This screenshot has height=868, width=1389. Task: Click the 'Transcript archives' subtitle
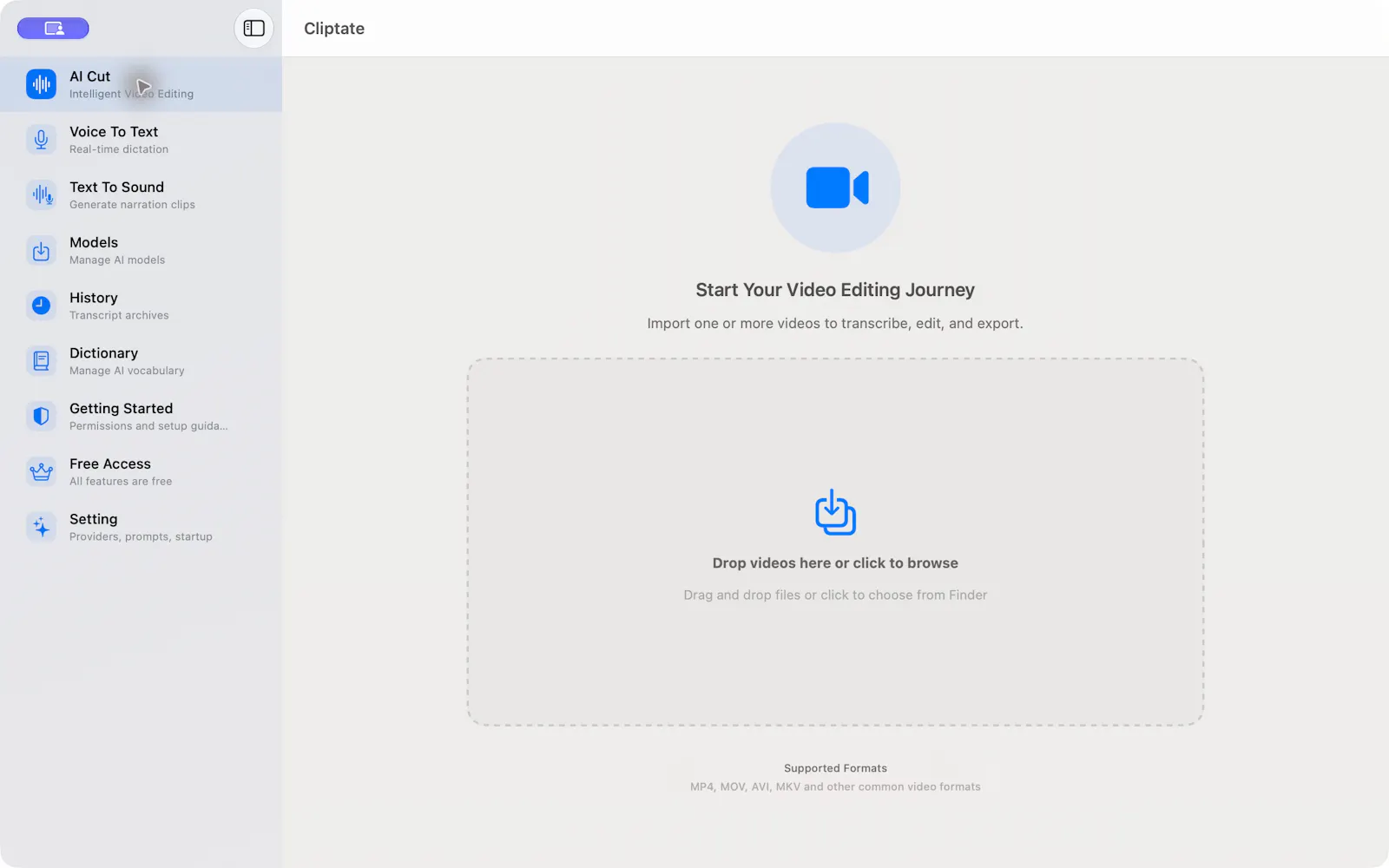[x=119, y=315]
